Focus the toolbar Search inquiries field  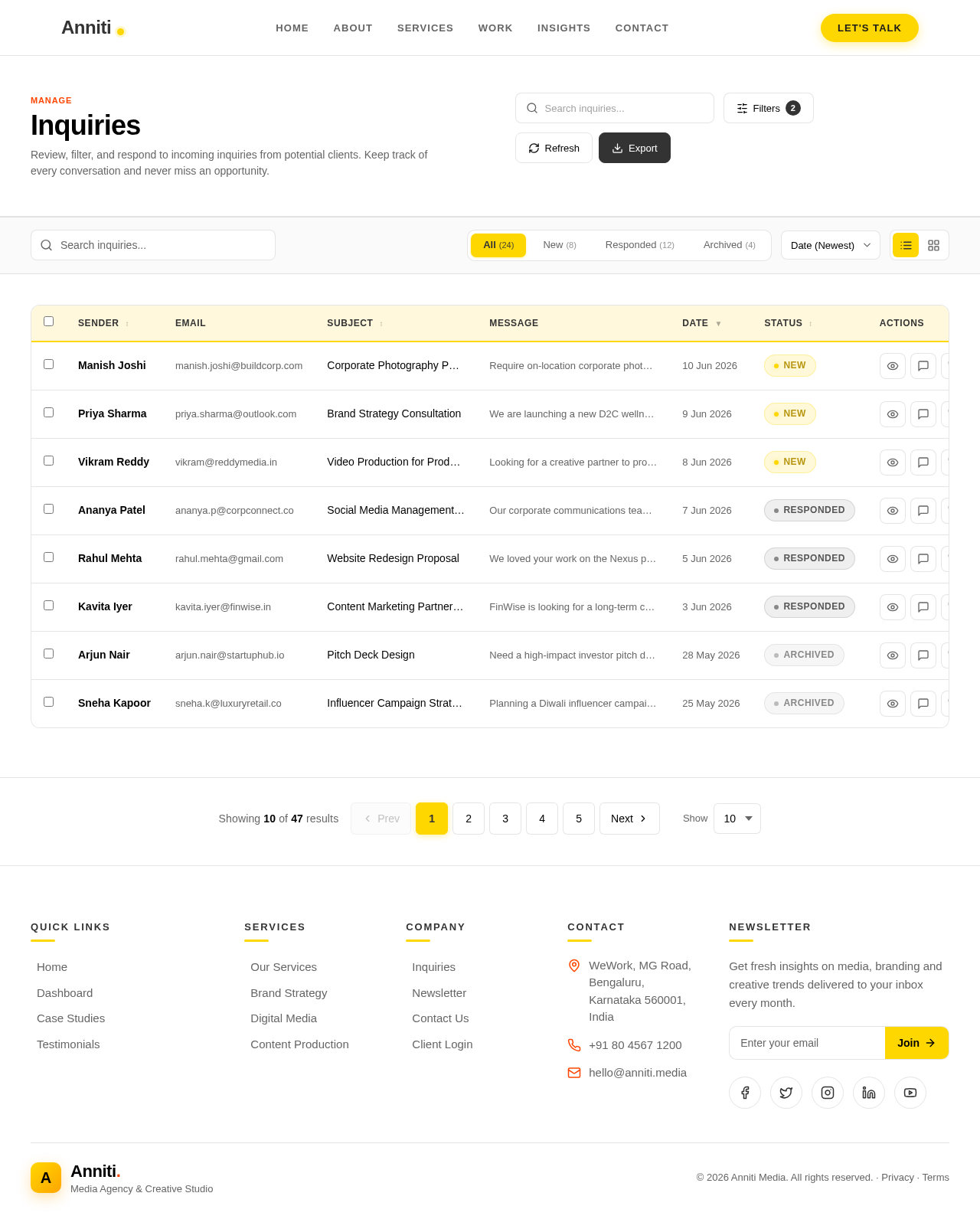[x=153, y=245]
